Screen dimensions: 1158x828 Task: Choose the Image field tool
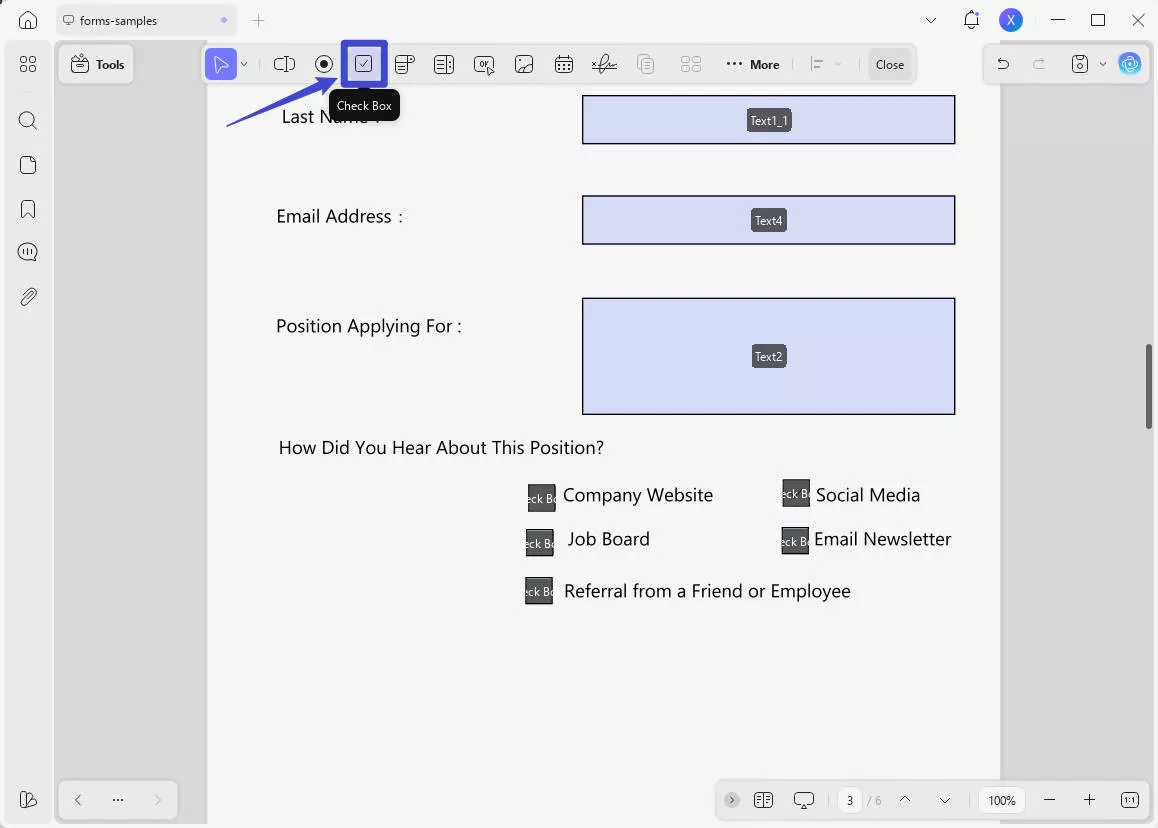pyautogui.click(x=524, y=63)
